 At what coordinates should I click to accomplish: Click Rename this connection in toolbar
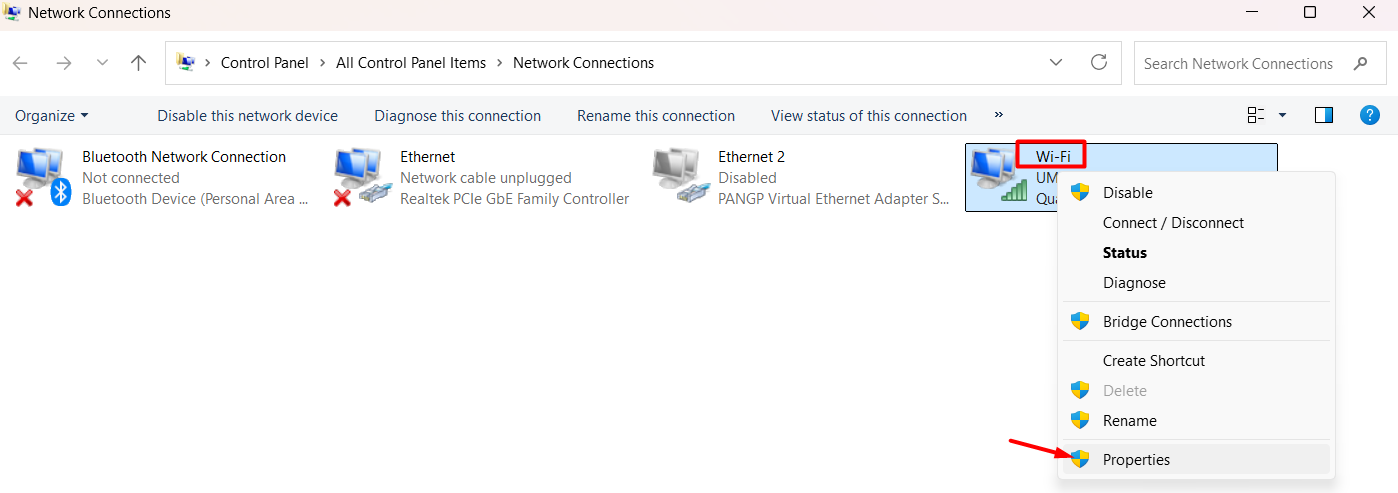coord(655,116)
